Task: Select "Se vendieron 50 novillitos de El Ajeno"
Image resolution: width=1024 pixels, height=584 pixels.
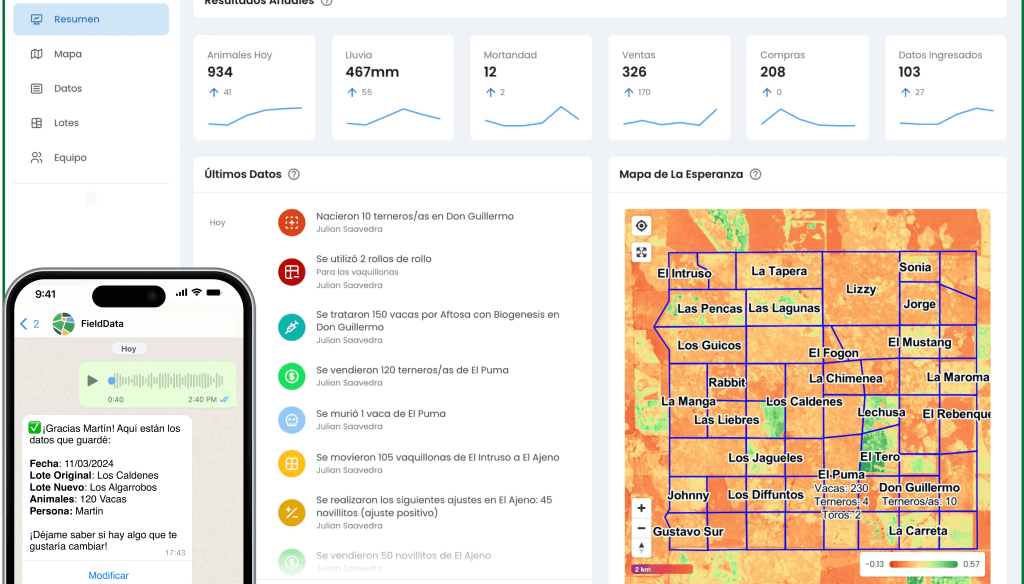Action: click(x=404, y=555)
